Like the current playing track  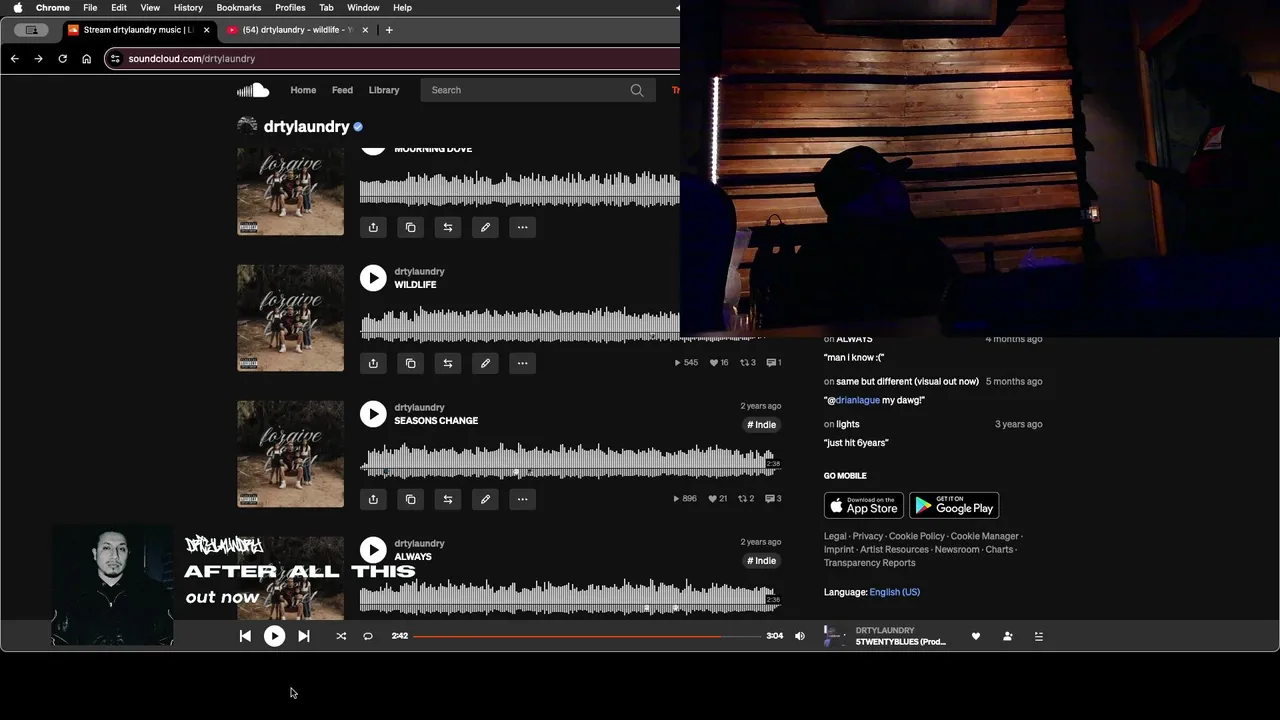[x=976, y=636]
